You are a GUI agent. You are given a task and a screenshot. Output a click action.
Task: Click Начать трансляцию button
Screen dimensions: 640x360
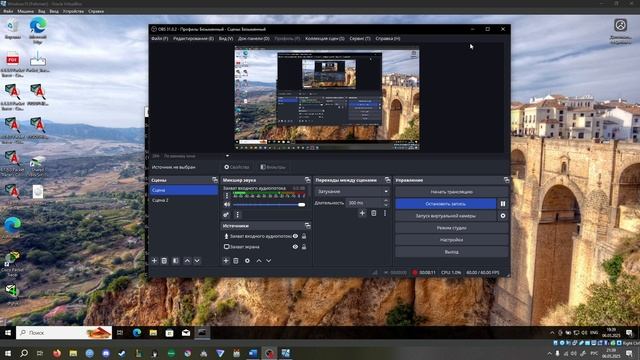pos(451,191)
